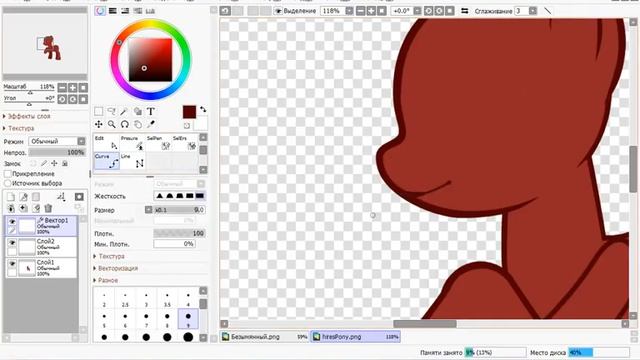Image resolution: width=640 pixels, height=360 pixels.
Task: Zoom out using canvas toolbar minus
Action: (360, 11)
